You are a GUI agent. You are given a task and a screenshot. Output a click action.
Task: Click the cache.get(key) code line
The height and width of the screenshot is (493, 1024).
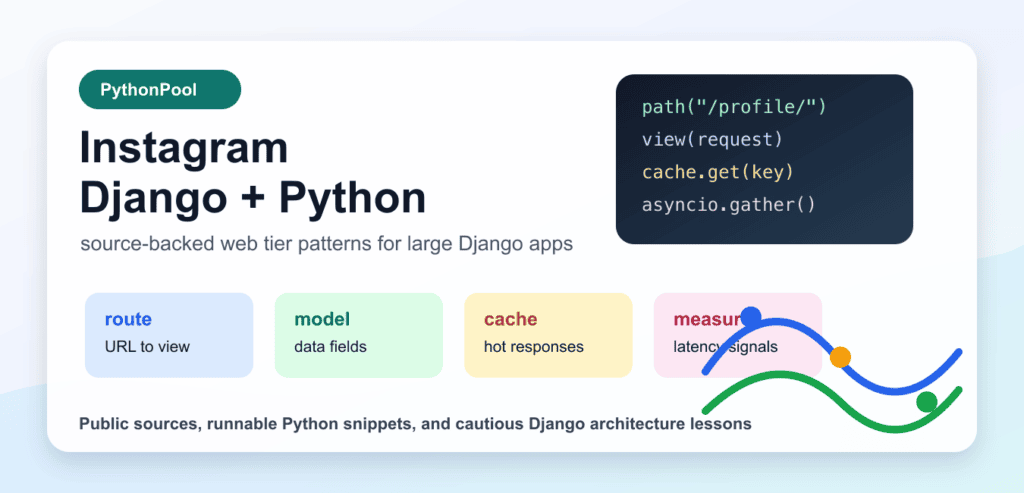coord(717,172)
